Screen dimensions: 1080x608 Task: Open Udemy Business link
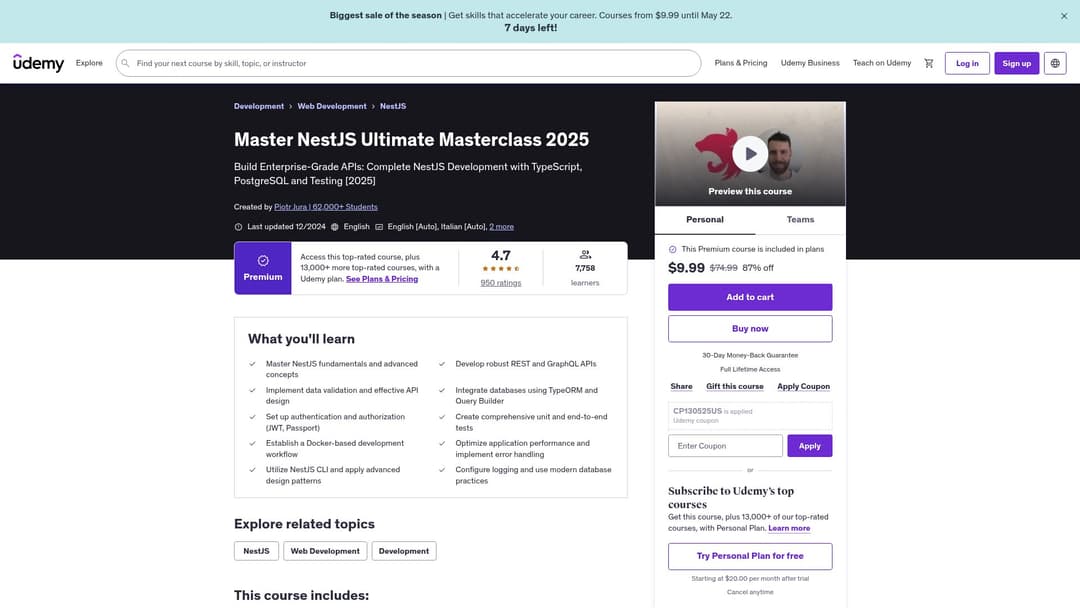(810, 63)
